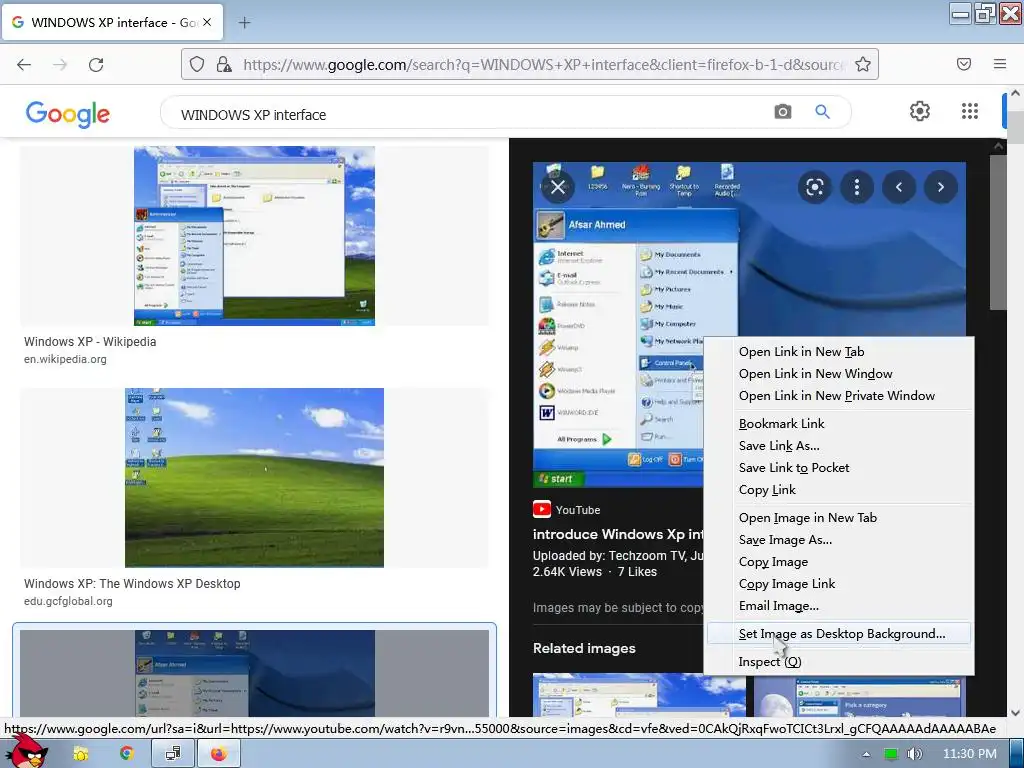This screenshot has height=768, width=1024.
Task: Click the Firefox taskbar button
Action: [219, 754]
